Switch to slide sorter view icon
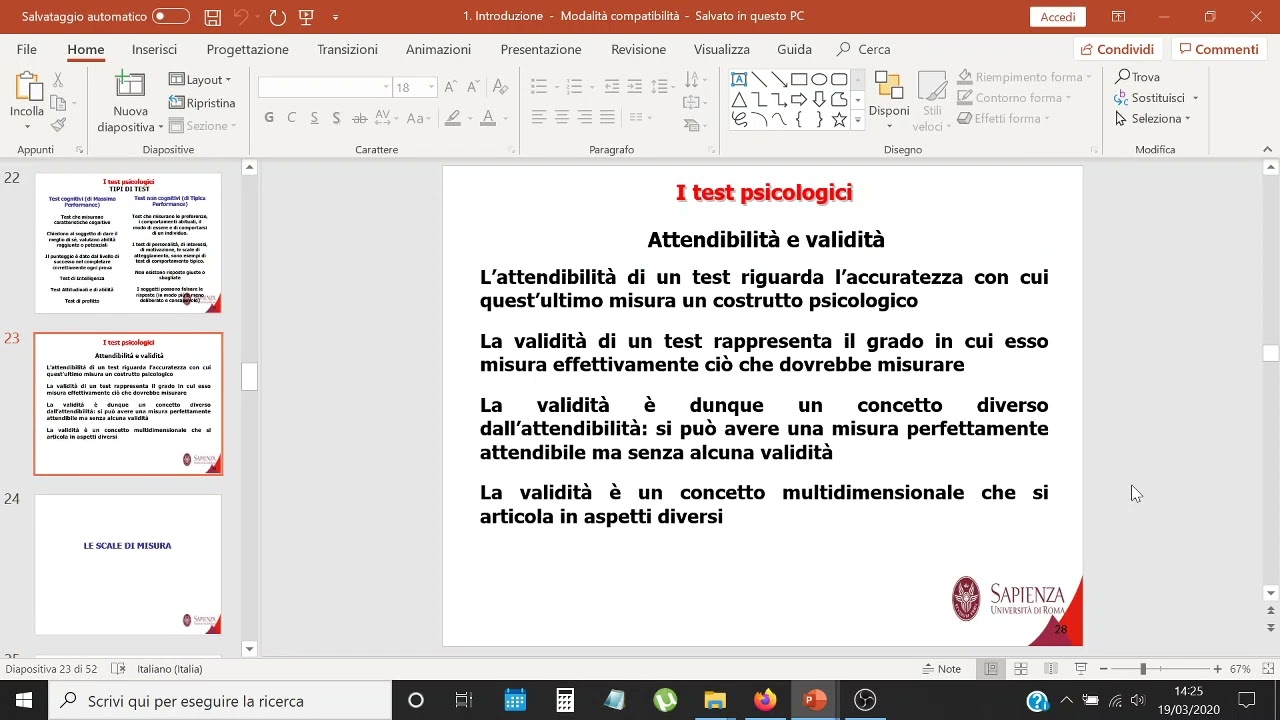The width and height of the screenshot is (1280, 720). pos(1021,669)
